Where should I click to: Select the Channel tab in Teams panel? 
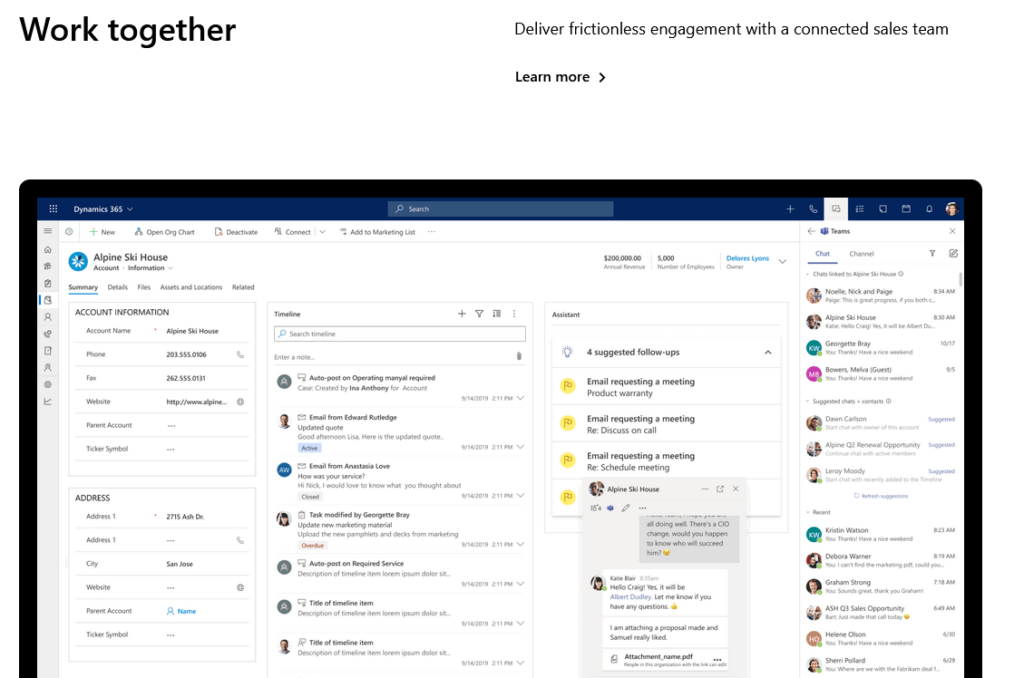861,253
